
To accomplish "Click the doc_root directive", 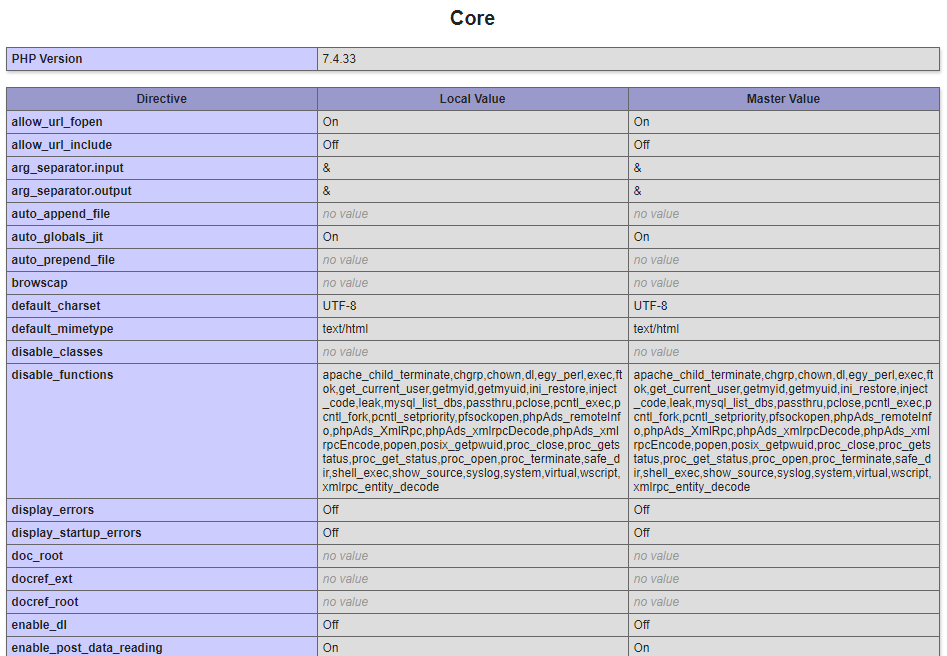I will coord(37,556).
